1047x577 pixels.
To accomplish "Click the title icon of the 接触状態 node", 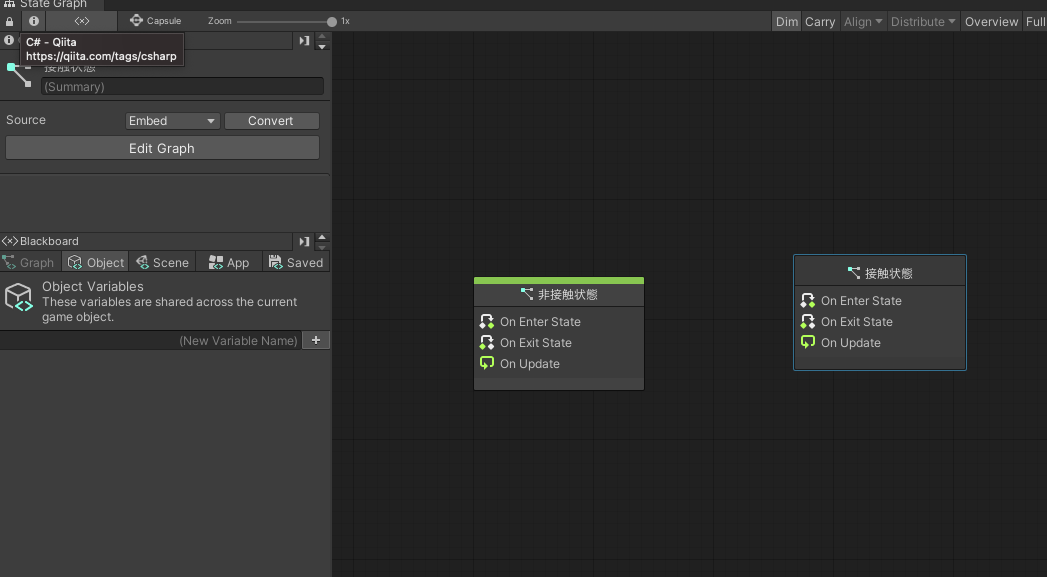I will coord(853,272).
